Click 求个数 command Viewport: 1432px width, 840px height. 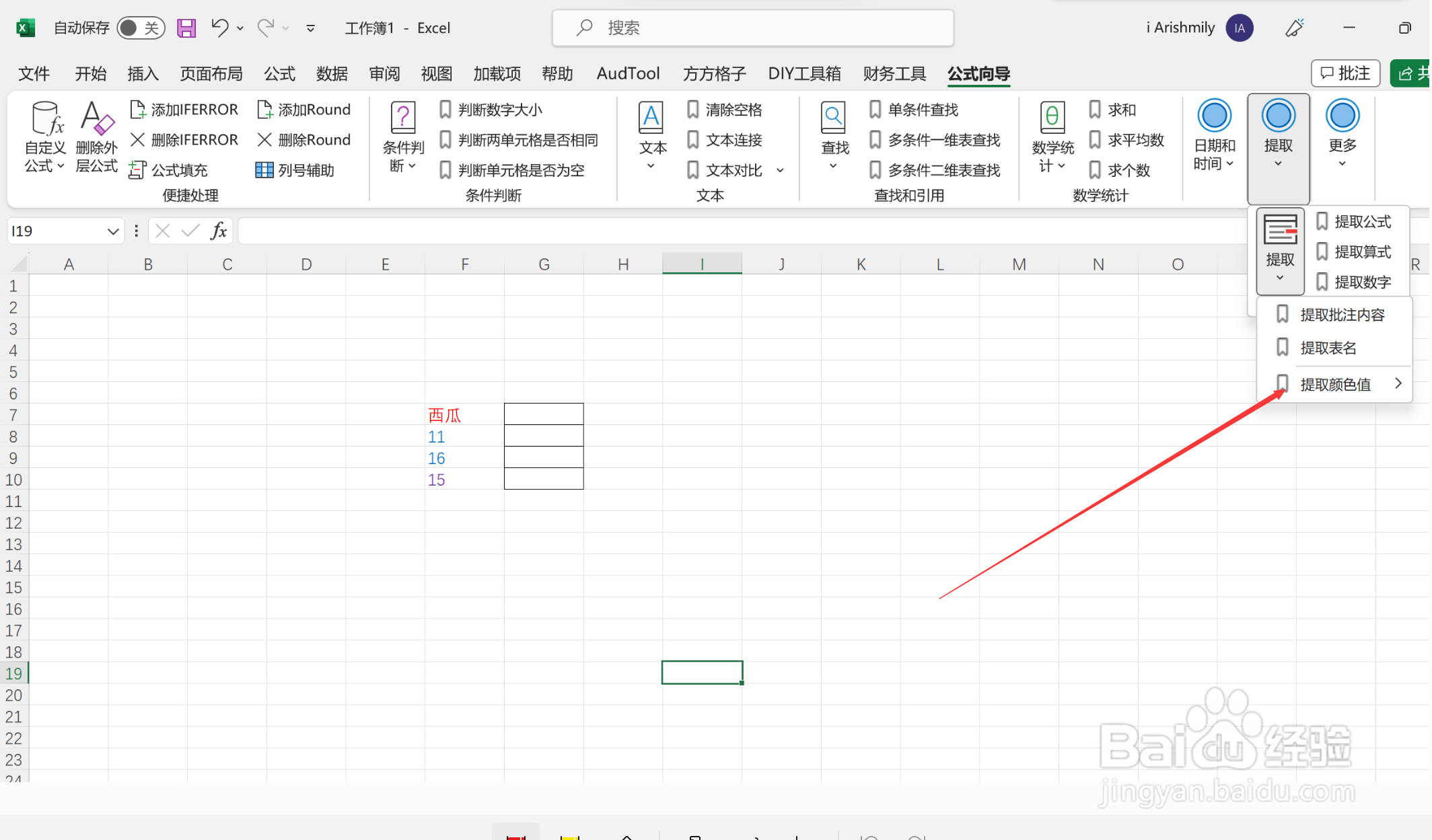[1120, 170]
